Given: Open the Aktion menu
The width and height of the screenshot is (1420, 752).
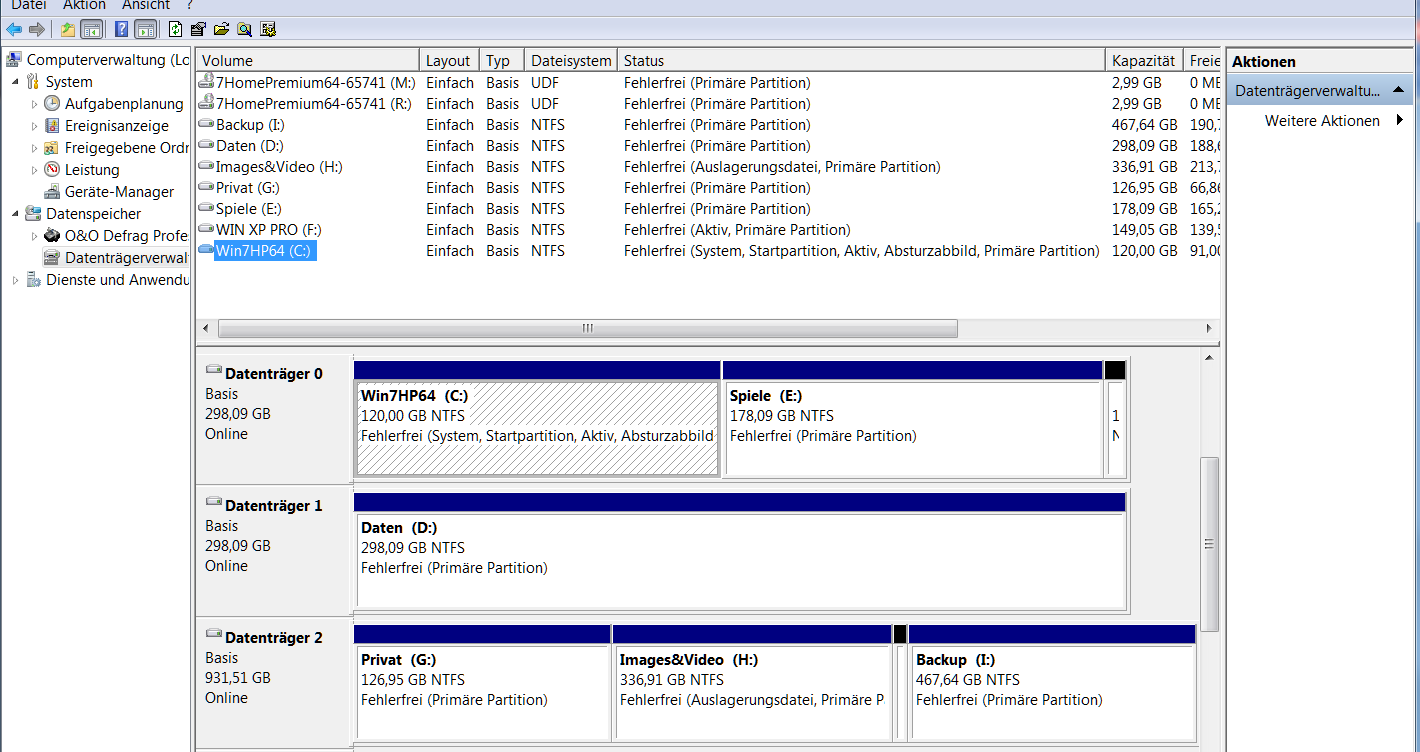Looking at the screenshot, I should click(x=84, y=6).
